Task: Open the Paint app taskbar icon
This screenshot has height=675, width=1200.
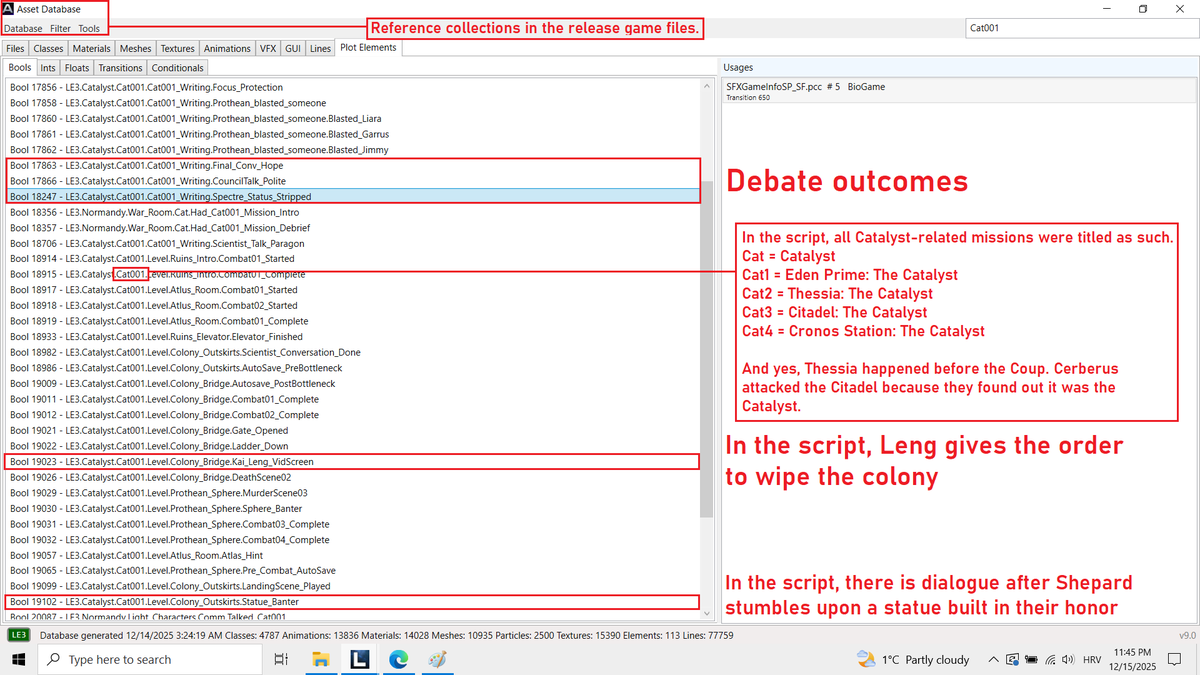Action: pyautogui.click(x=437, y=659)
